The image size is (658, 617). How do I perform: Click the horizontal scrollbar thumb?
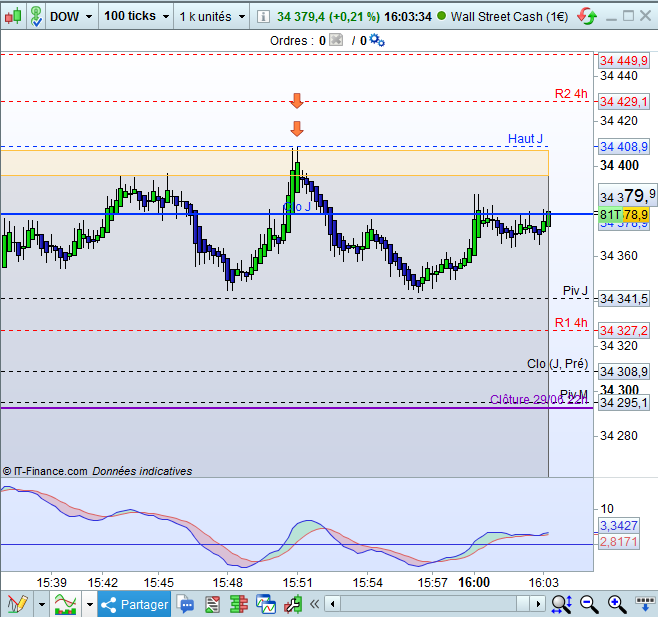[522, 604]
